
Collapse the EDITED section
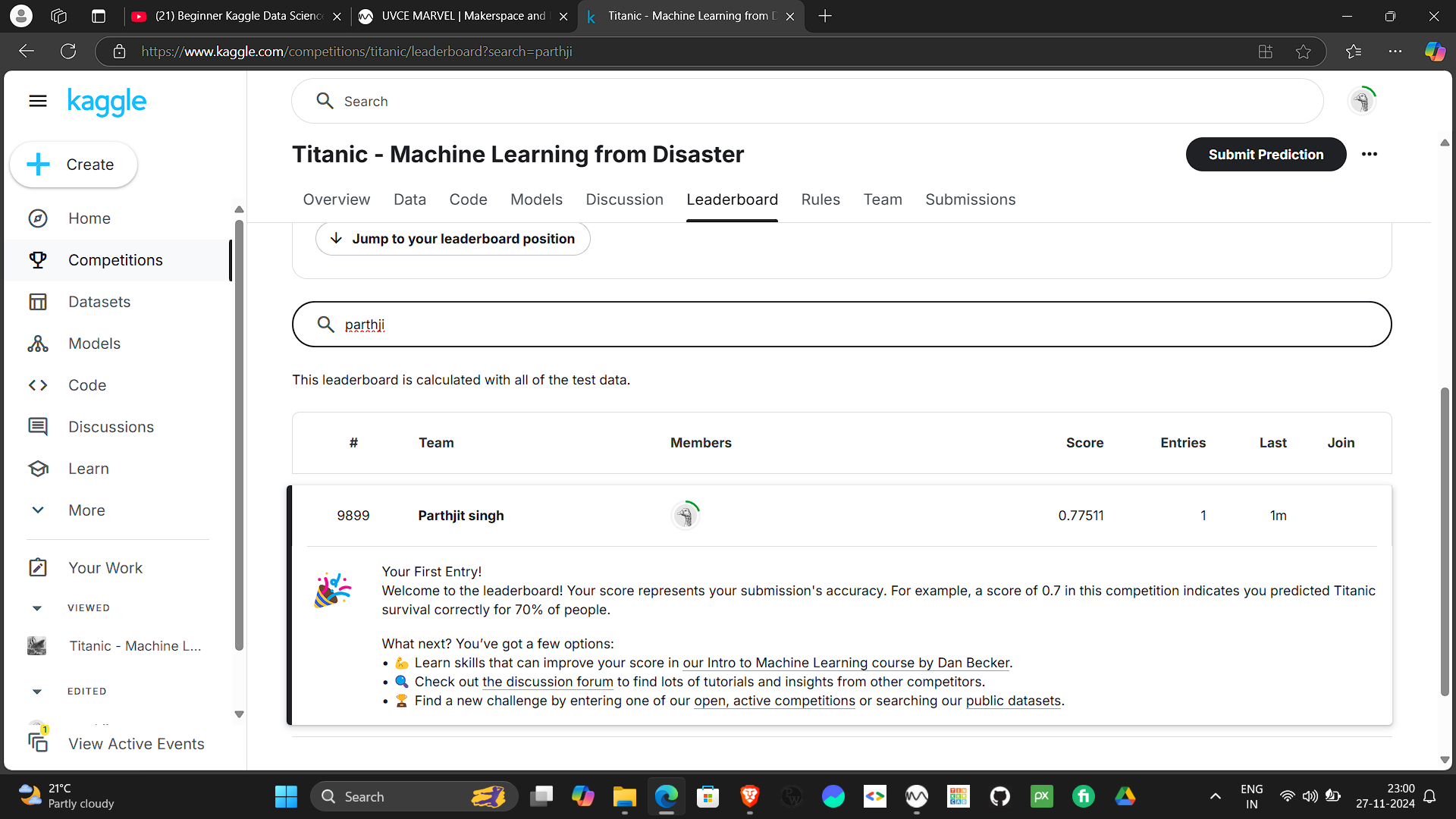(37, 692)
